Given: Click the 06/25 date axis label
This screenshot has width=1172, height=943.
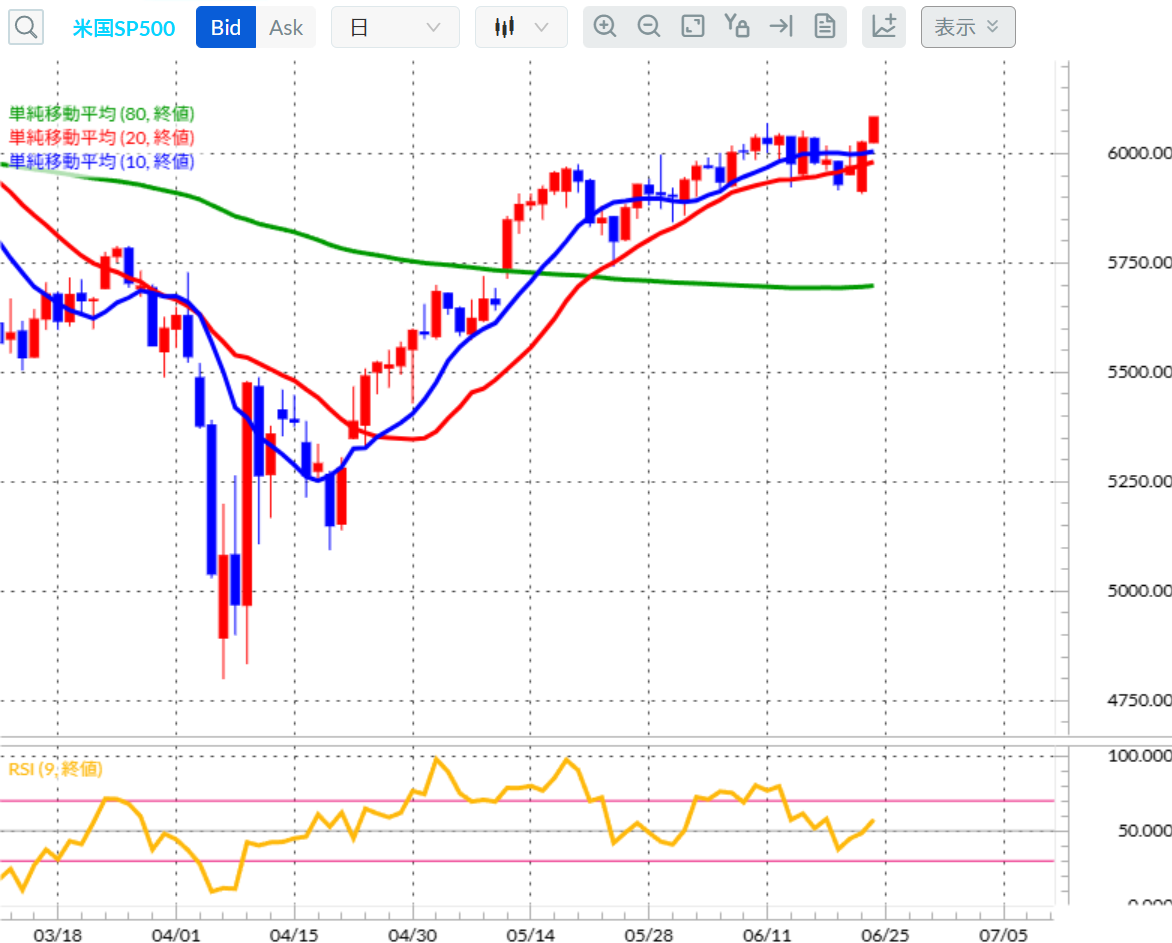Looking at the screenshot, I should pyautogui.click(x=885, y=935).
